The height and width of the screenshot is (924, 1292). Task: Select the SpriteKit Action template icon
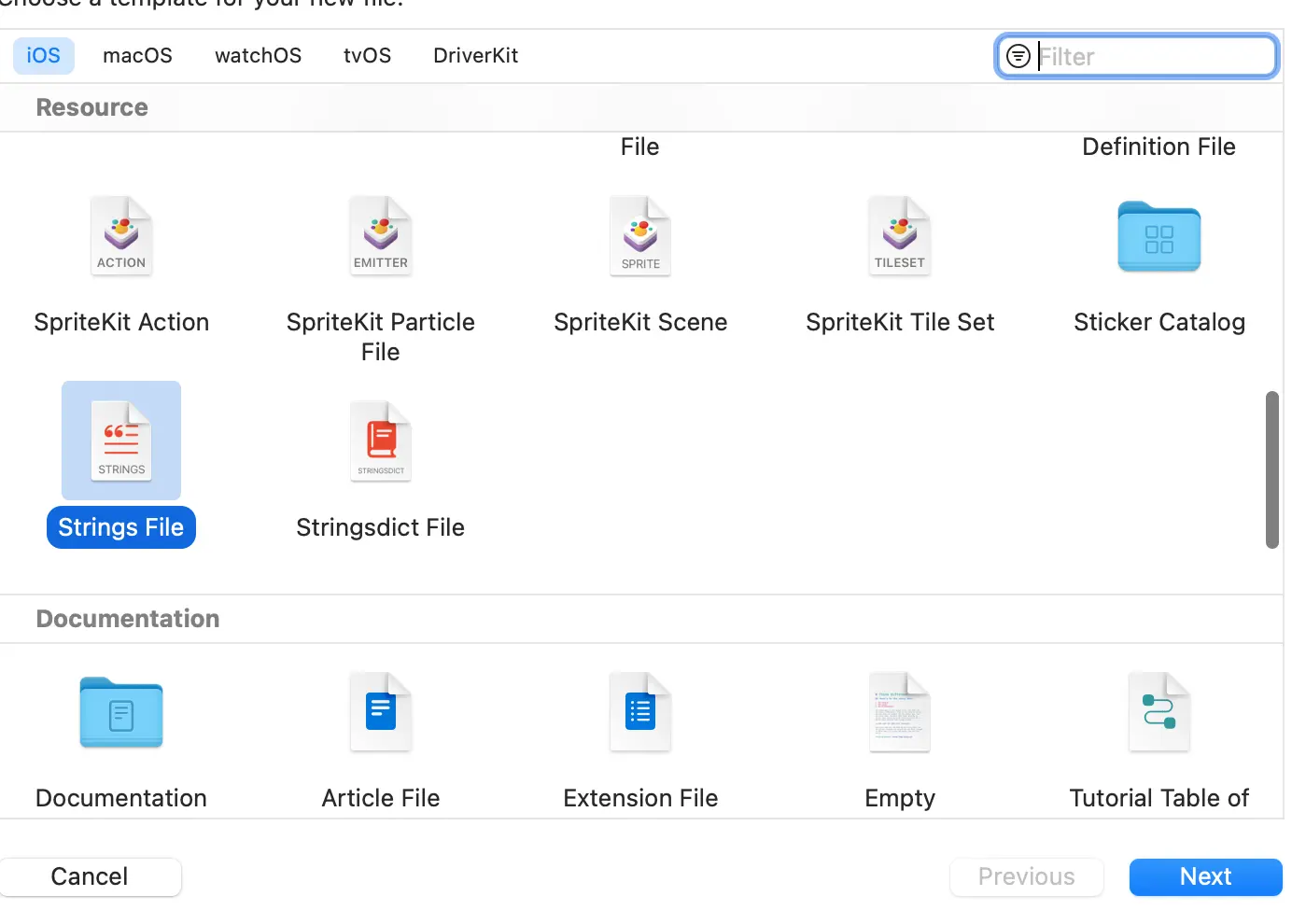121,236
